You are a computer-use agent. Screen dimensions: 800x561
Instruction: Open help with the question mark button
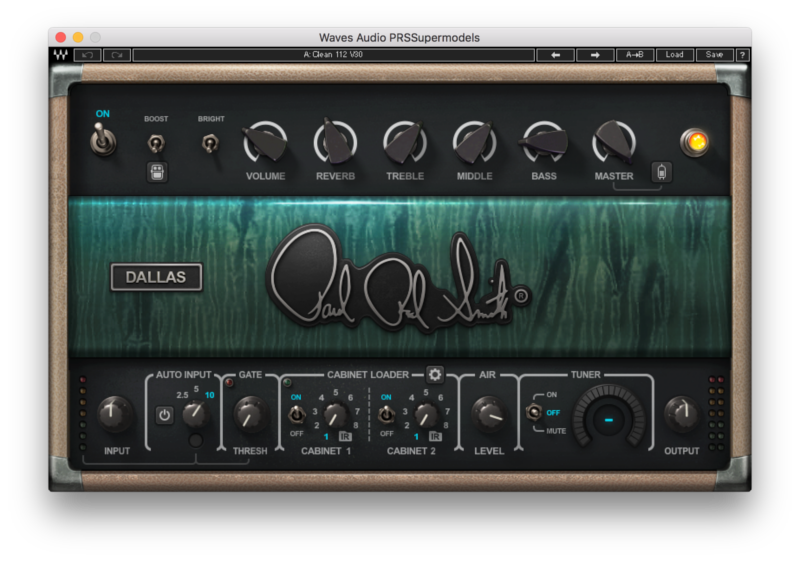742,55
